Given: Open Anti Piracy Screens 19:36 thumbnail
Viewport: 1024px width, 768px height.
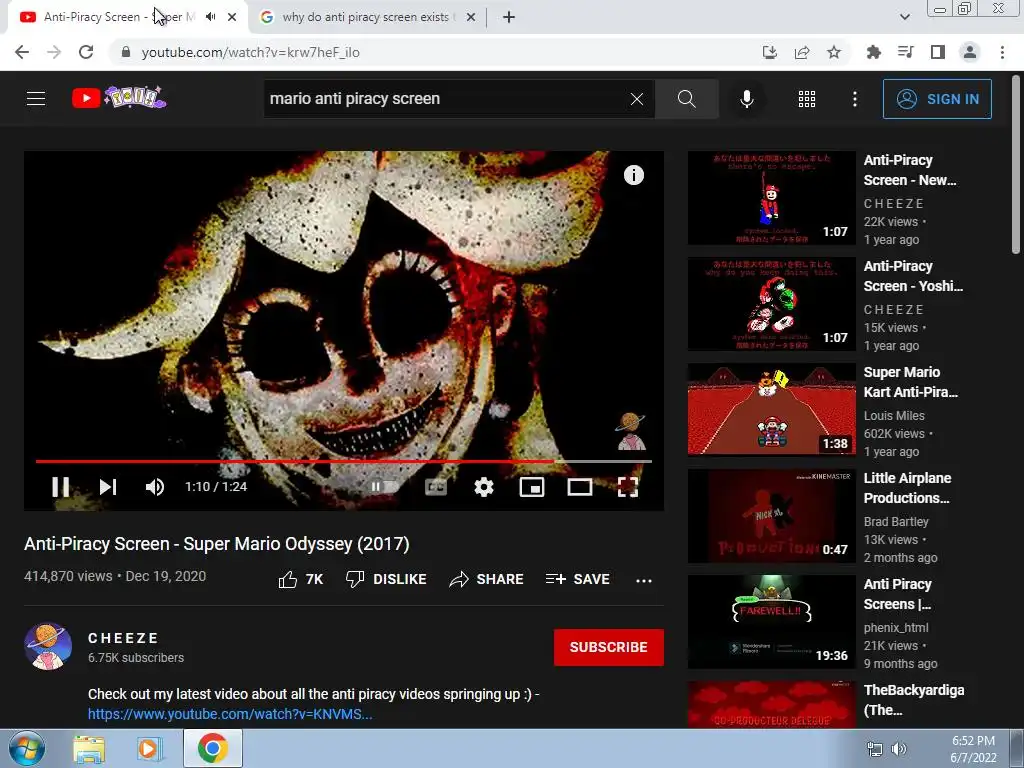Looking at the screenshot, I should click(x=772, y=622).
